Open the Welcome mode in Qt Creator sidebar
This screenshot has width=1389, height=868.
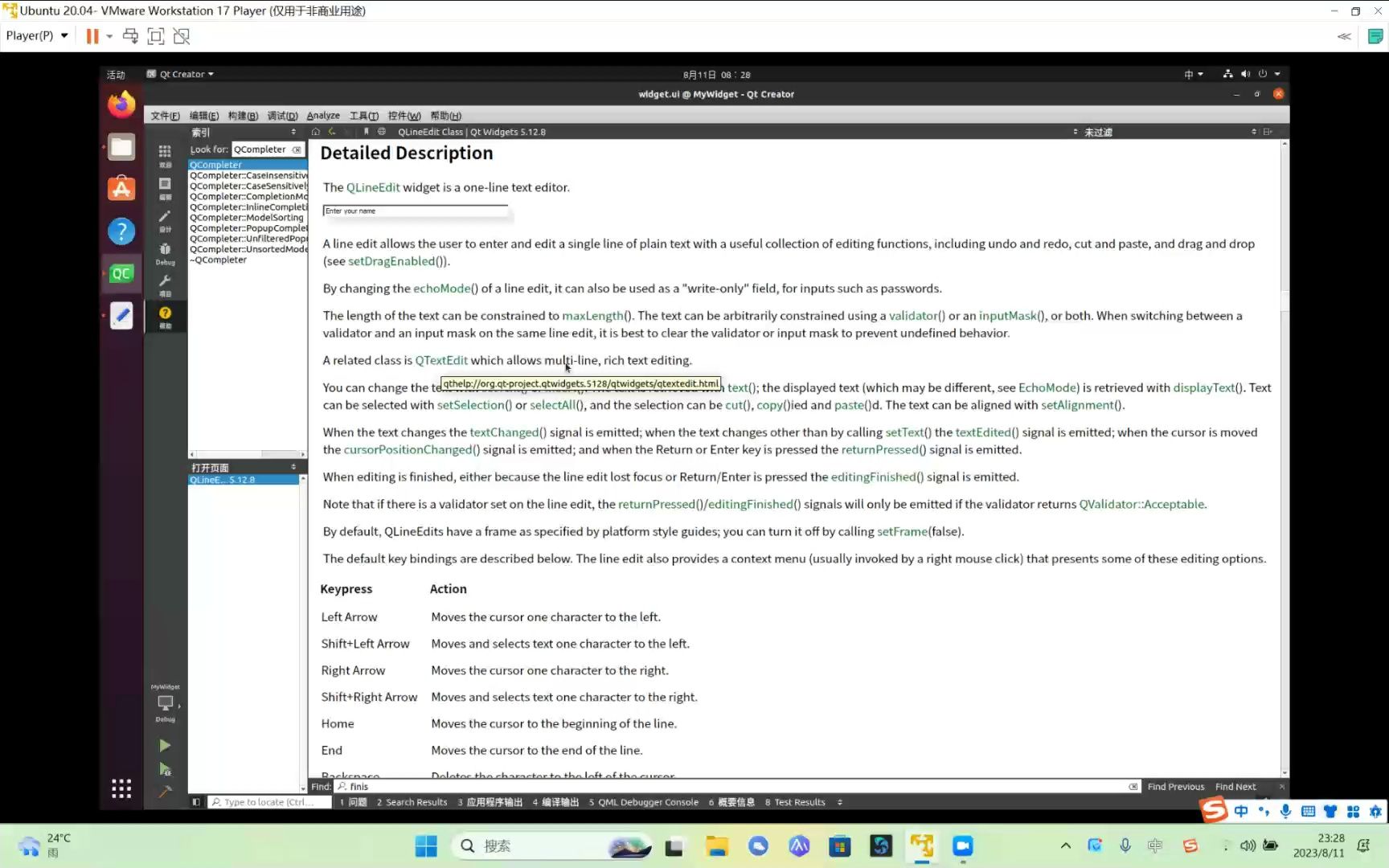click(x=165, y=154)
